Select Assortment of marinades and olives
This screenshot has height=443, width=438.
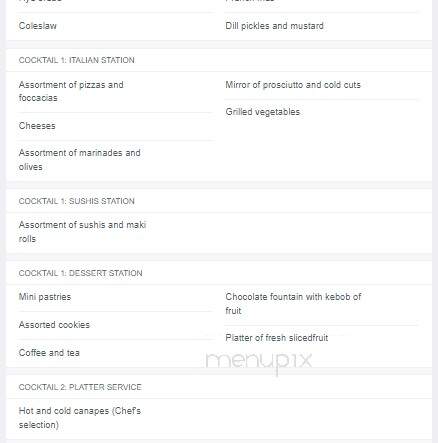point(80,160)
